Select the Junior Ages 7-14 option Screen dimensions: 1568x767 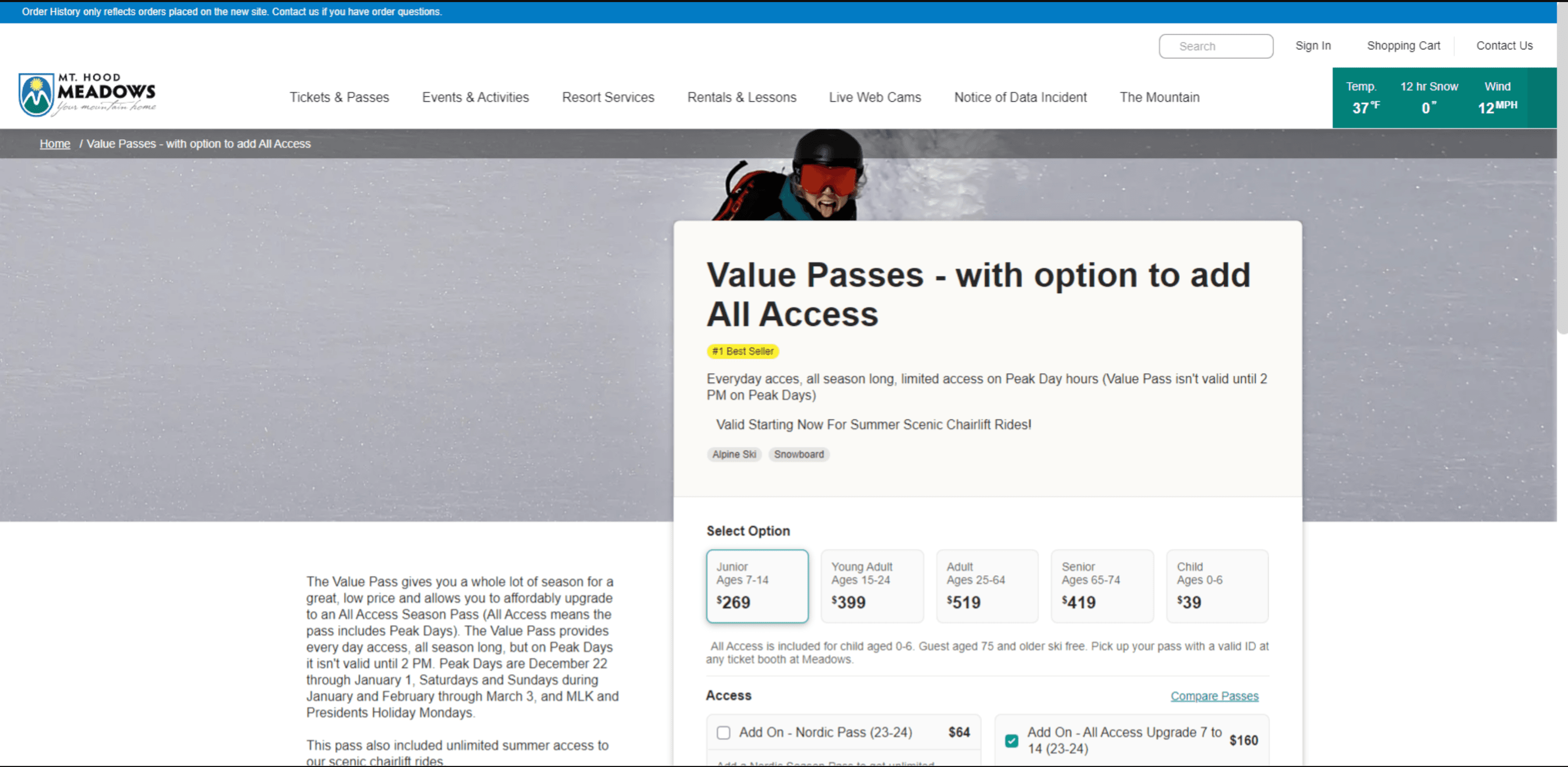(x=757, y=586)
